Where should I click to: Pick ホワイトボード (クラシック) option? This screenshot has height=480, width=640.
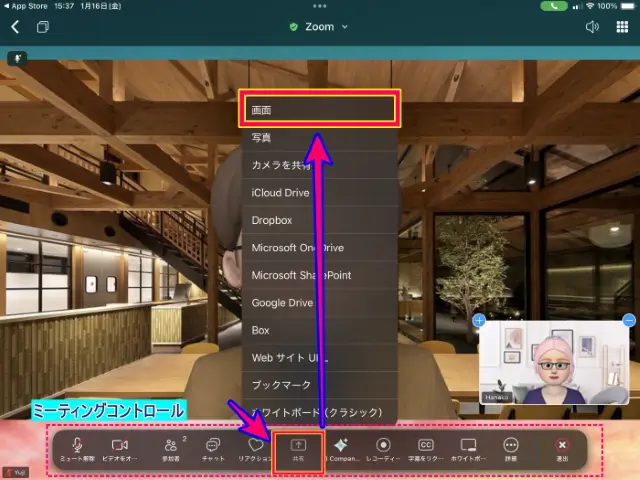(320, 412)
